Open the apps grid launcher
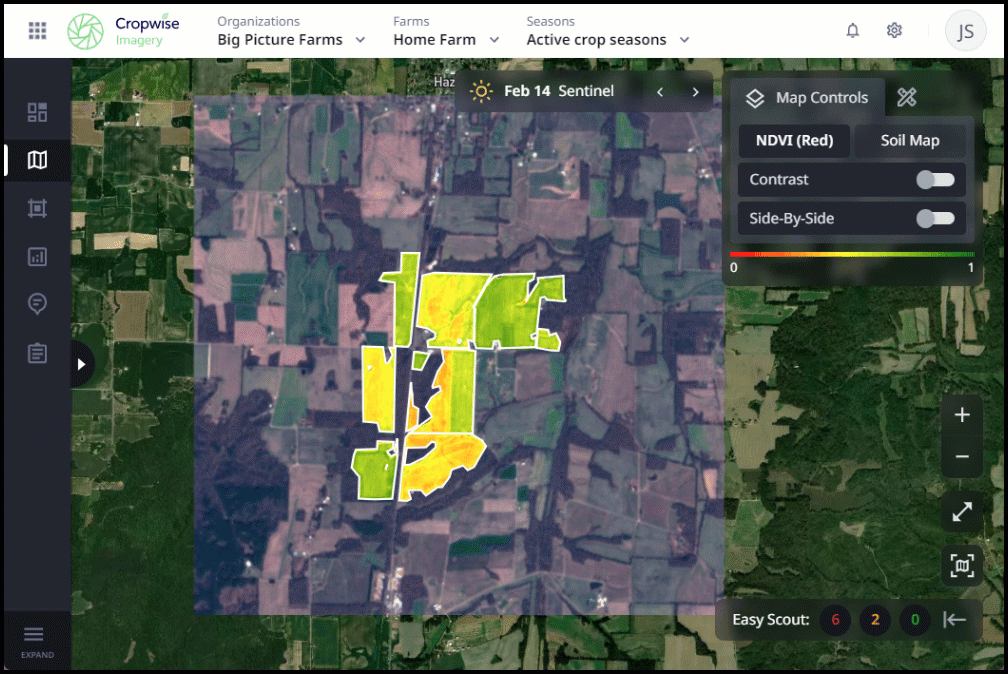Viewport: 1008px width, 674px height. (x=37, y=31)
